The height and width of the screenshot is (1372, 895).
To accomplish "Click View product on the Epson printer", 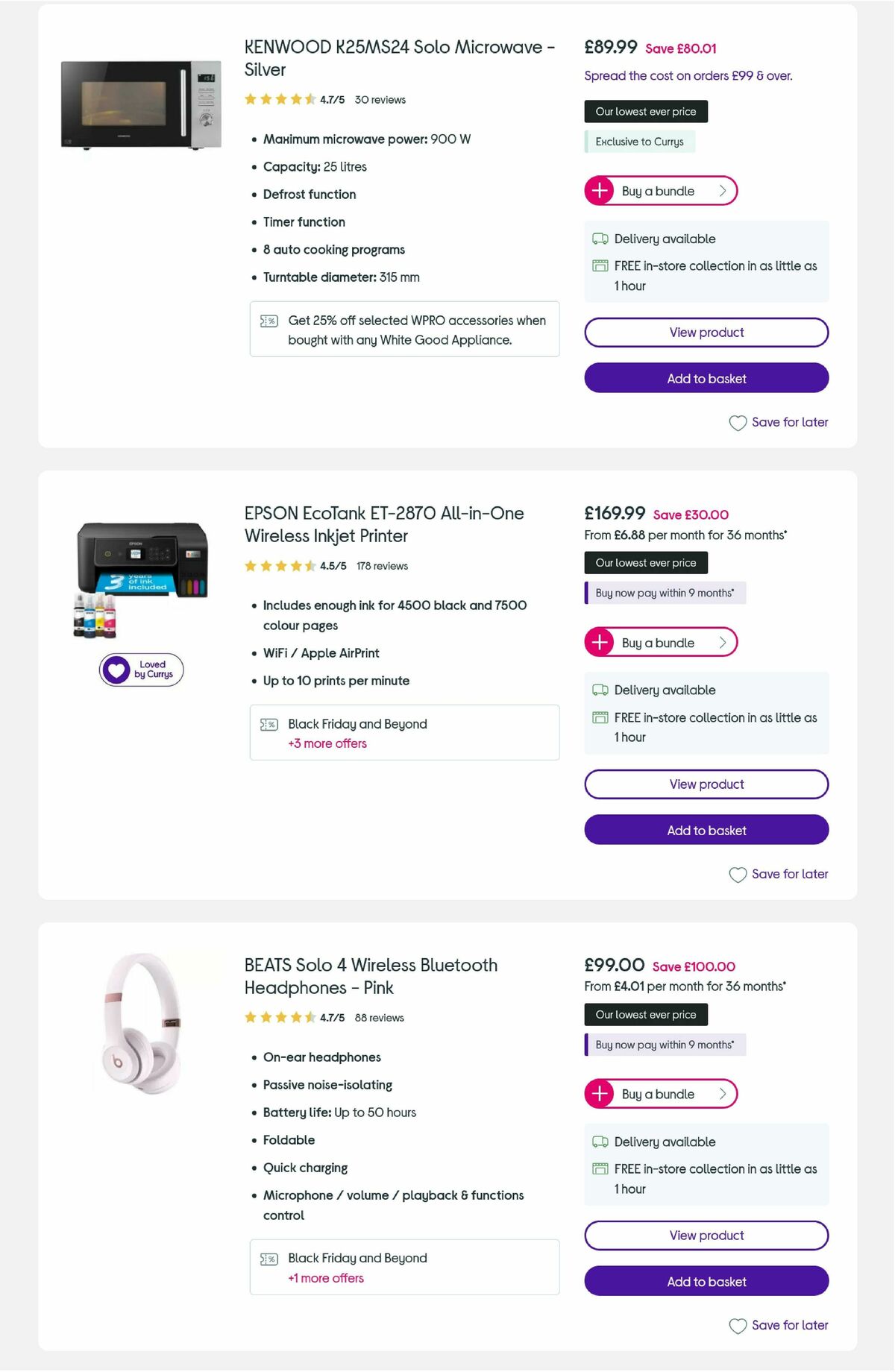I will click(x=706, y=784).
